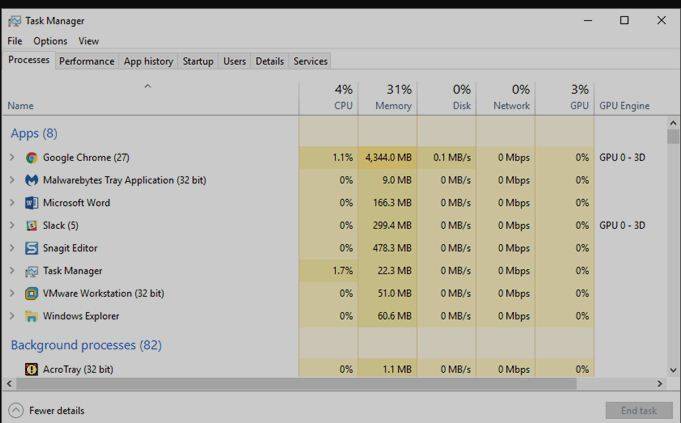Screen dimensions: 681x423
Task: Click the Task Manager title bar icon
Action: [14, 21]
